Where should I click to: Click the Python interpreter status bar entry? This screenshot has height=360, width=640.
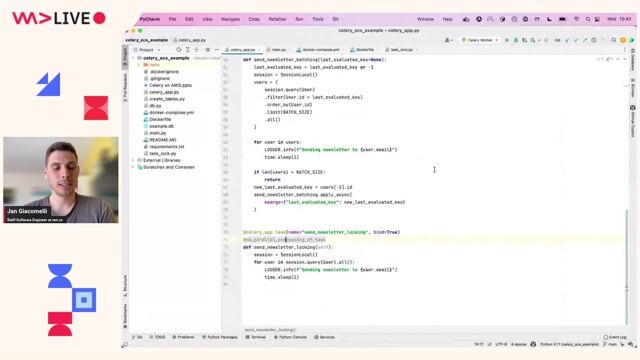coord(569,344)
